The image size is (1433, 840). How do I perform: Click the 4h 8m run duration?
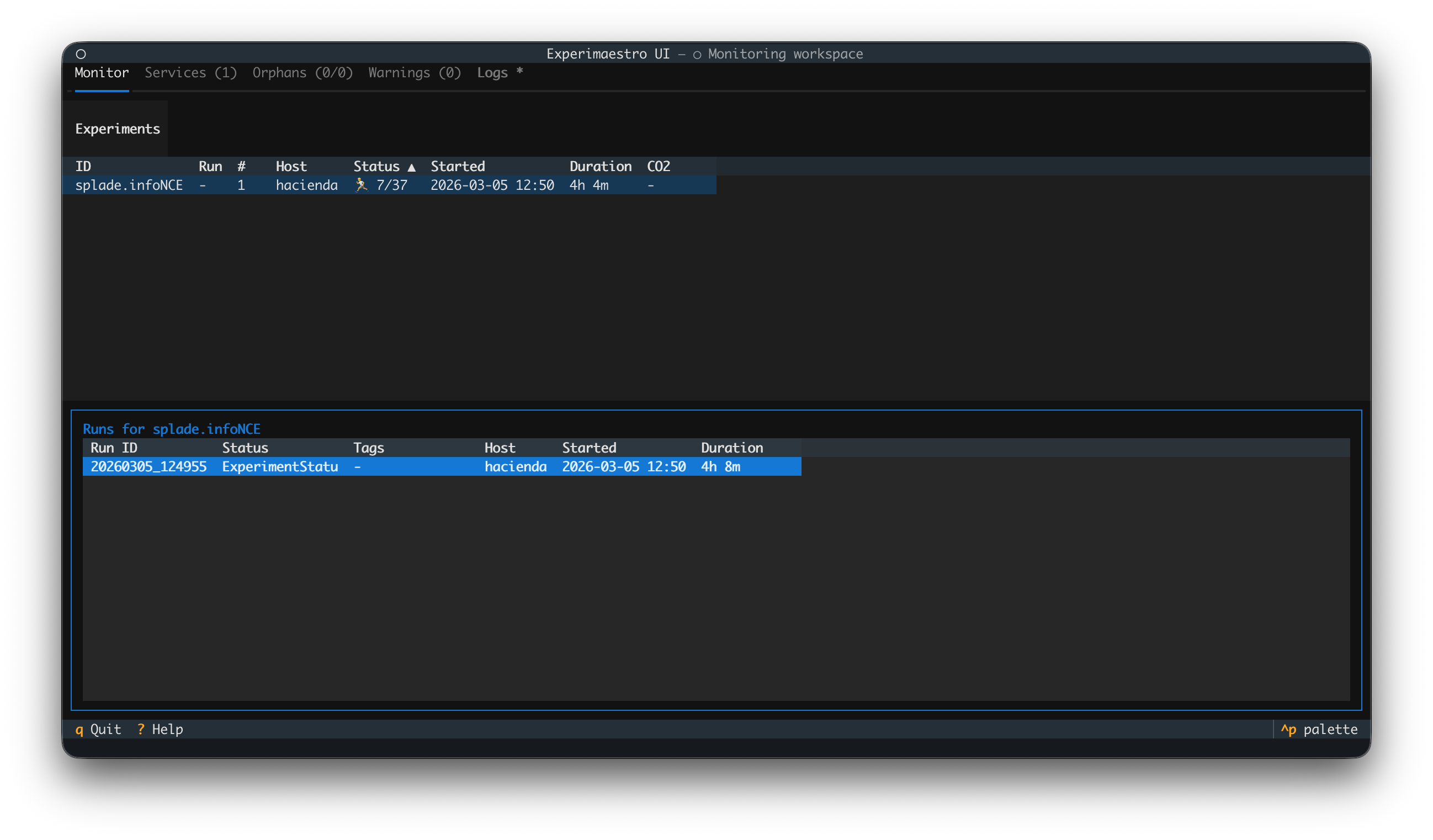pos(720,467)
